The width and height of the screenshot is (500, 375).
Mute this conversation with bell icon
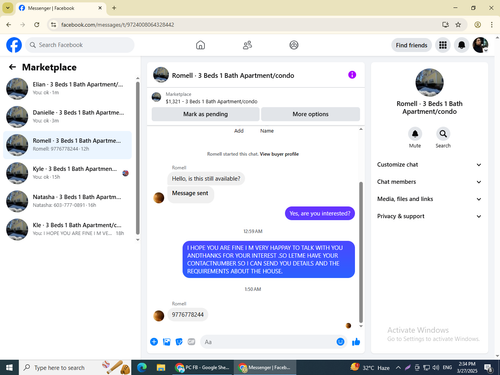pyautogui.click(x=415, y=134)
